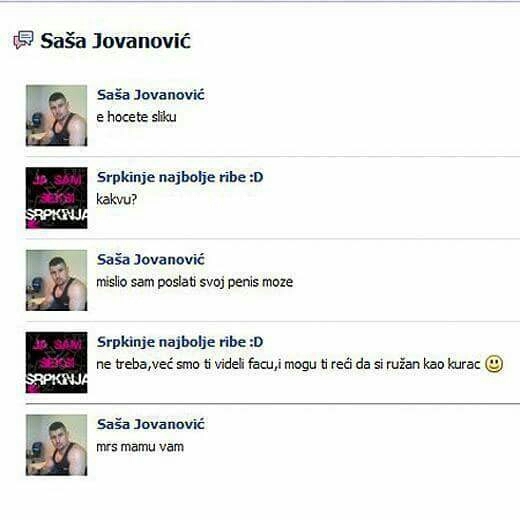Click the conversation bubbles icon in header

[x=23, y=40]
